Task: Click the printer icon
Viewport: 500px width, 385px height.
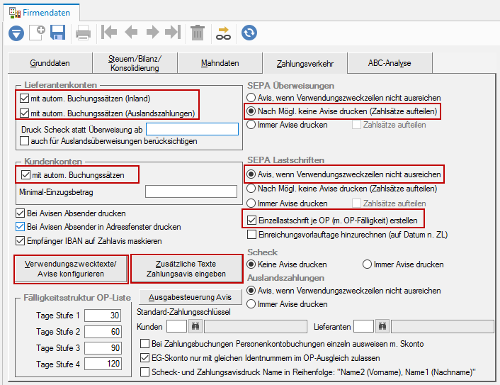Action: point(83,33)
